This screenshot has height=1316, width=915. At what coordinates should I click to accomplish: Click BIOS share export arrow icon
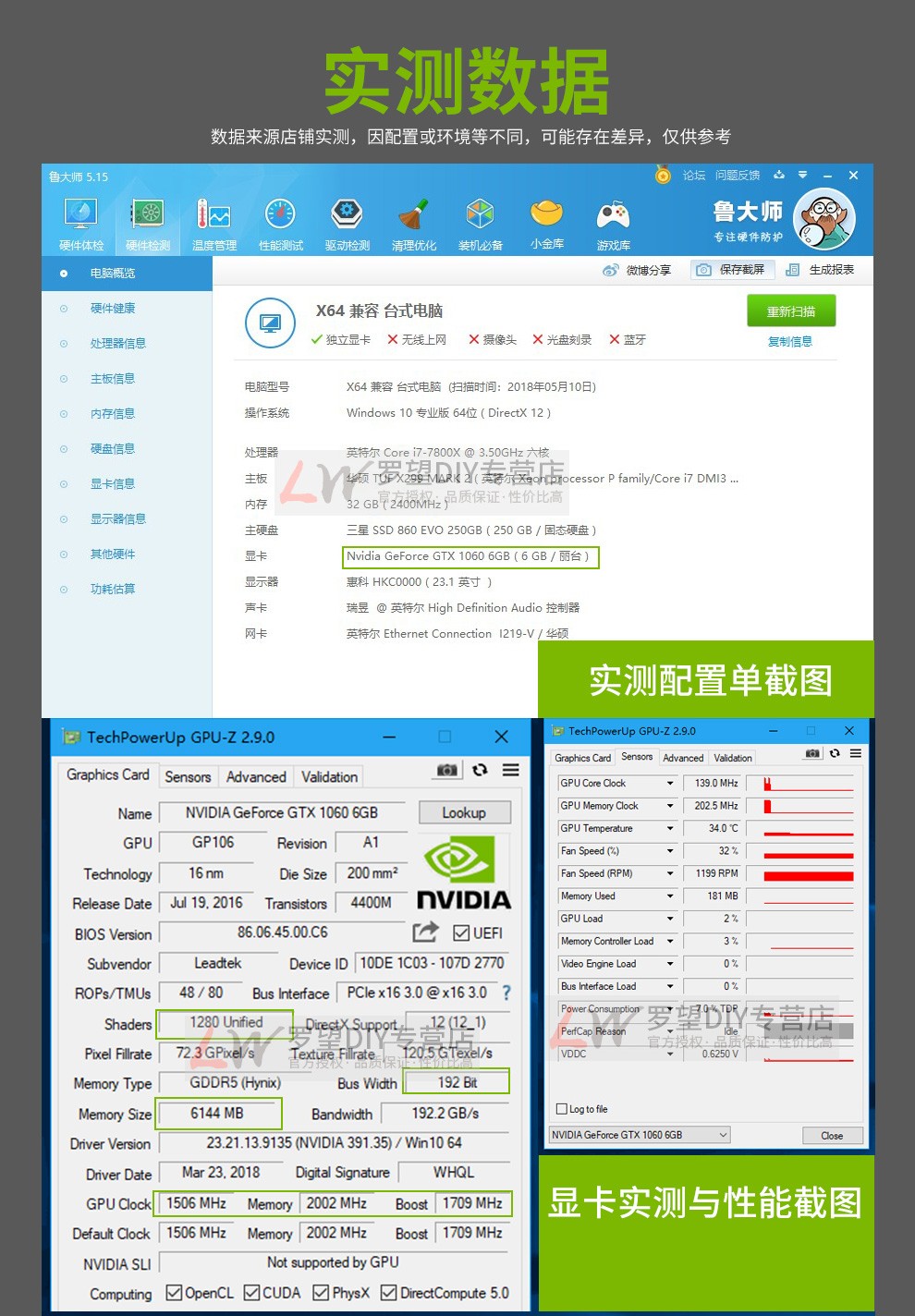click(x=425, y=932)
